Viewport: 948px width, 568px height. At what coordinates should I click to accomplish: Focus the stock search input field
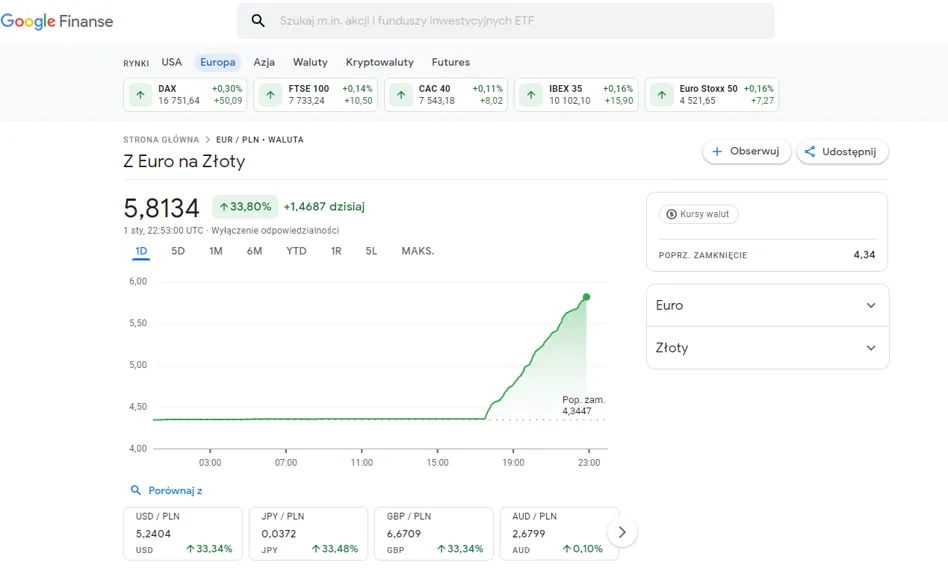pos(520,21)
